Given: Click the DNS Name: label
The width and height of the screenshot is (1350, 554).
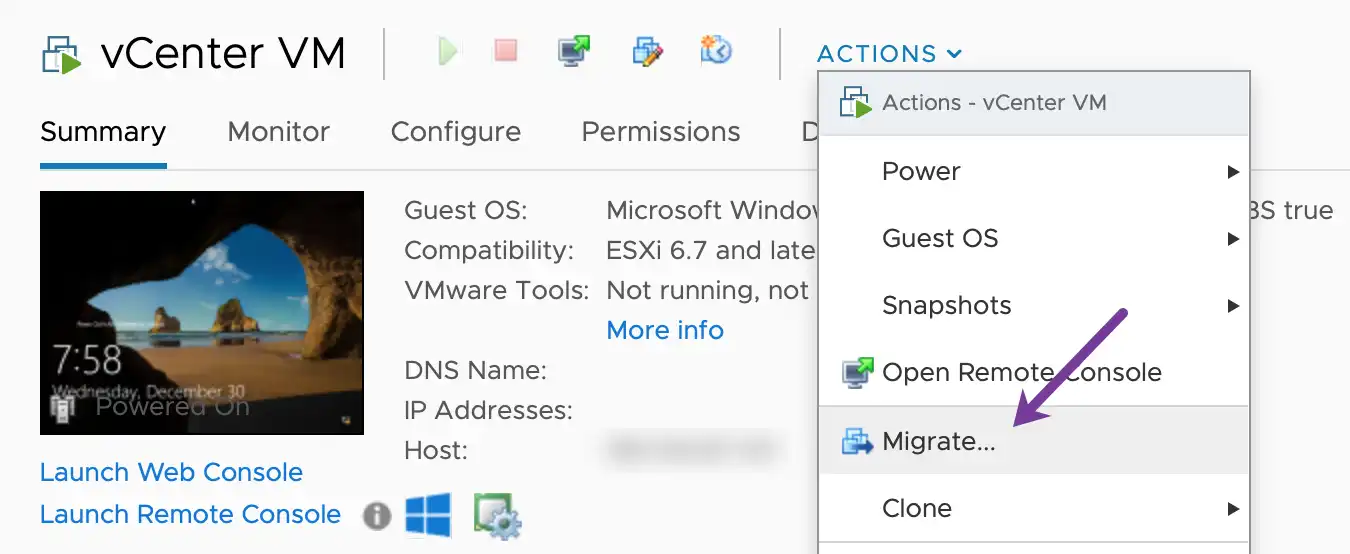Looking at the screenshot, I should 475,371.
